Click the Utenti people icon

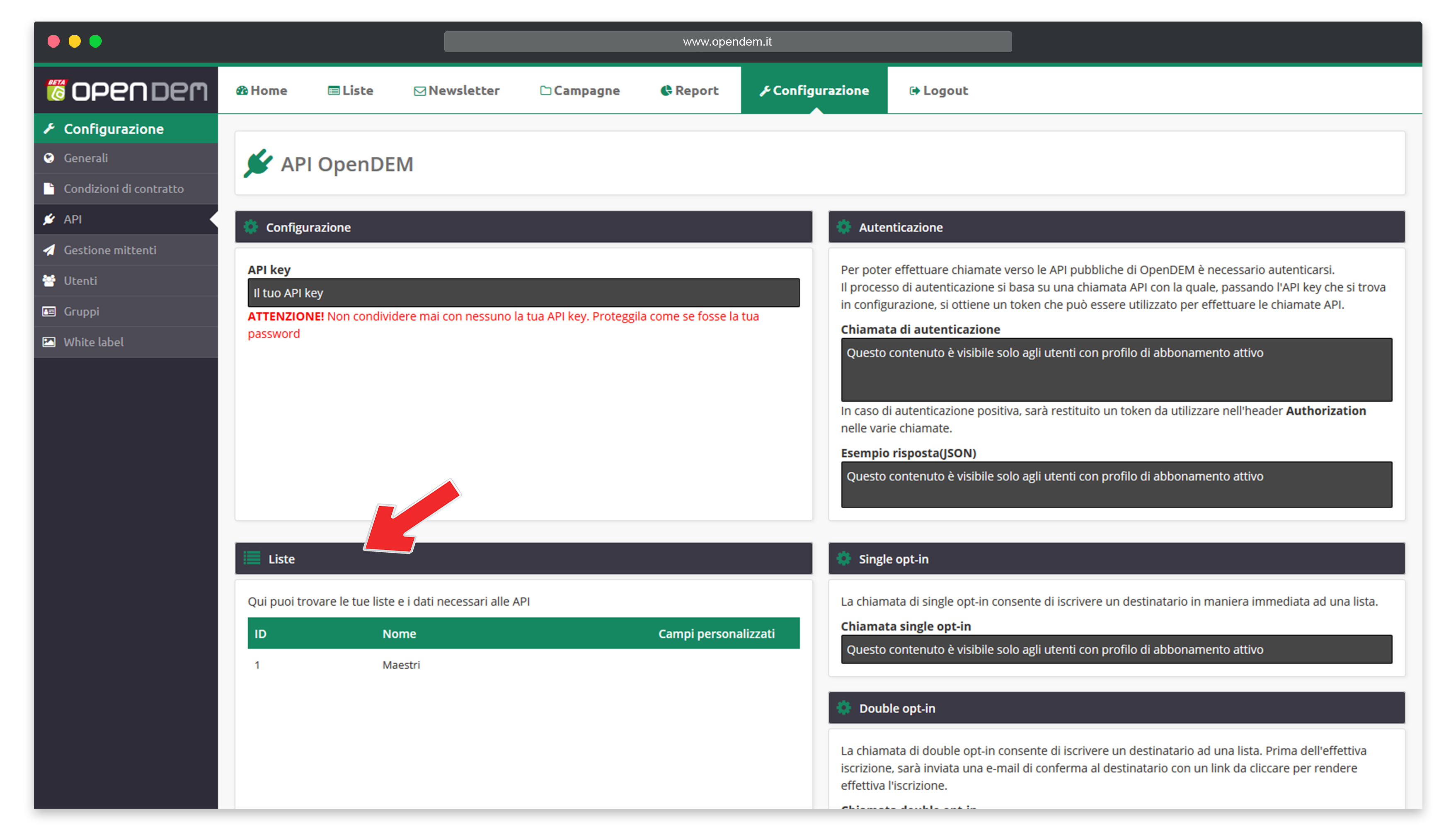(49, 280)
